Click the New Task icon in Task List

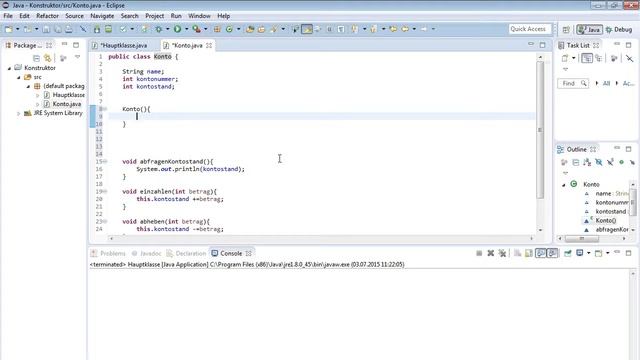tap(565, 58)
